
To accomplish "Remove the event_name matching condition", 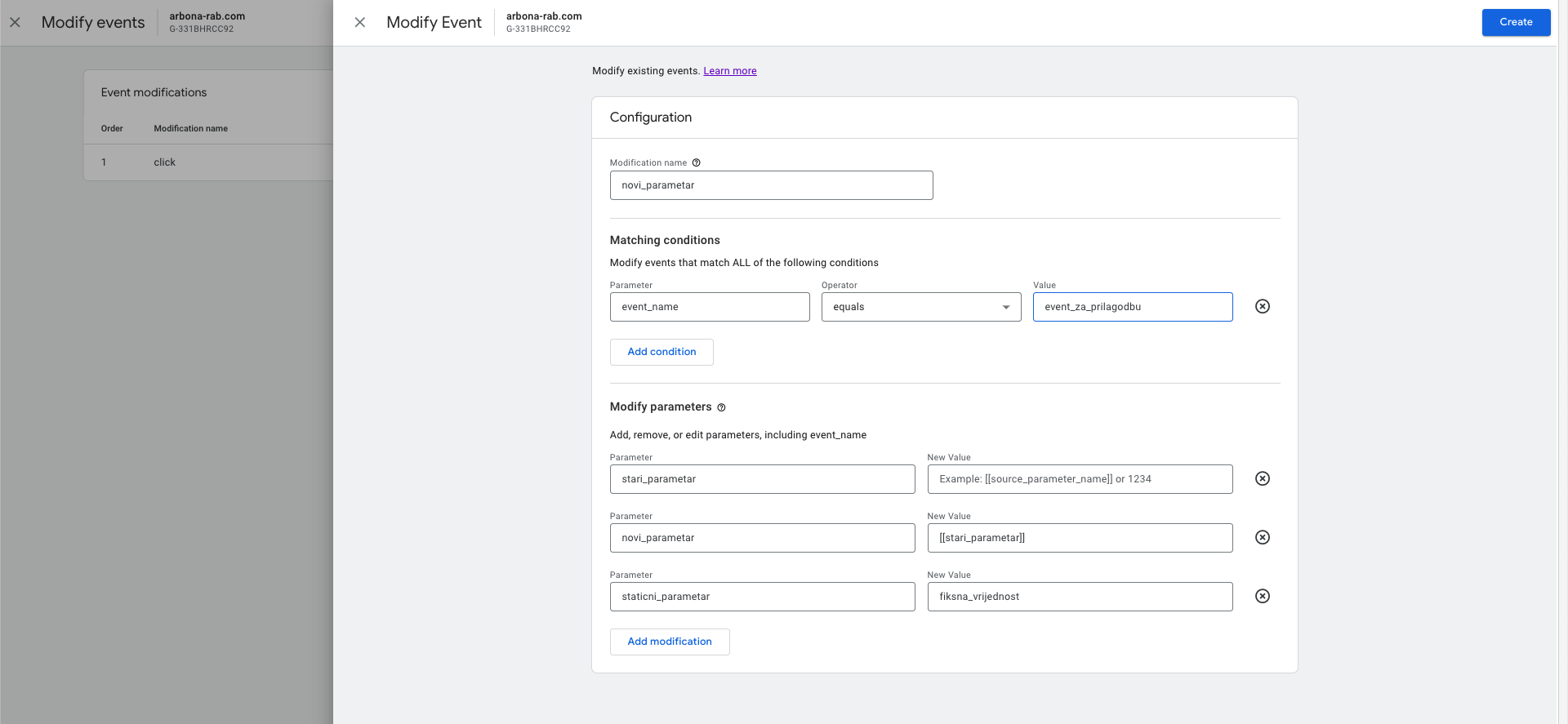I will coord(1263,306).
